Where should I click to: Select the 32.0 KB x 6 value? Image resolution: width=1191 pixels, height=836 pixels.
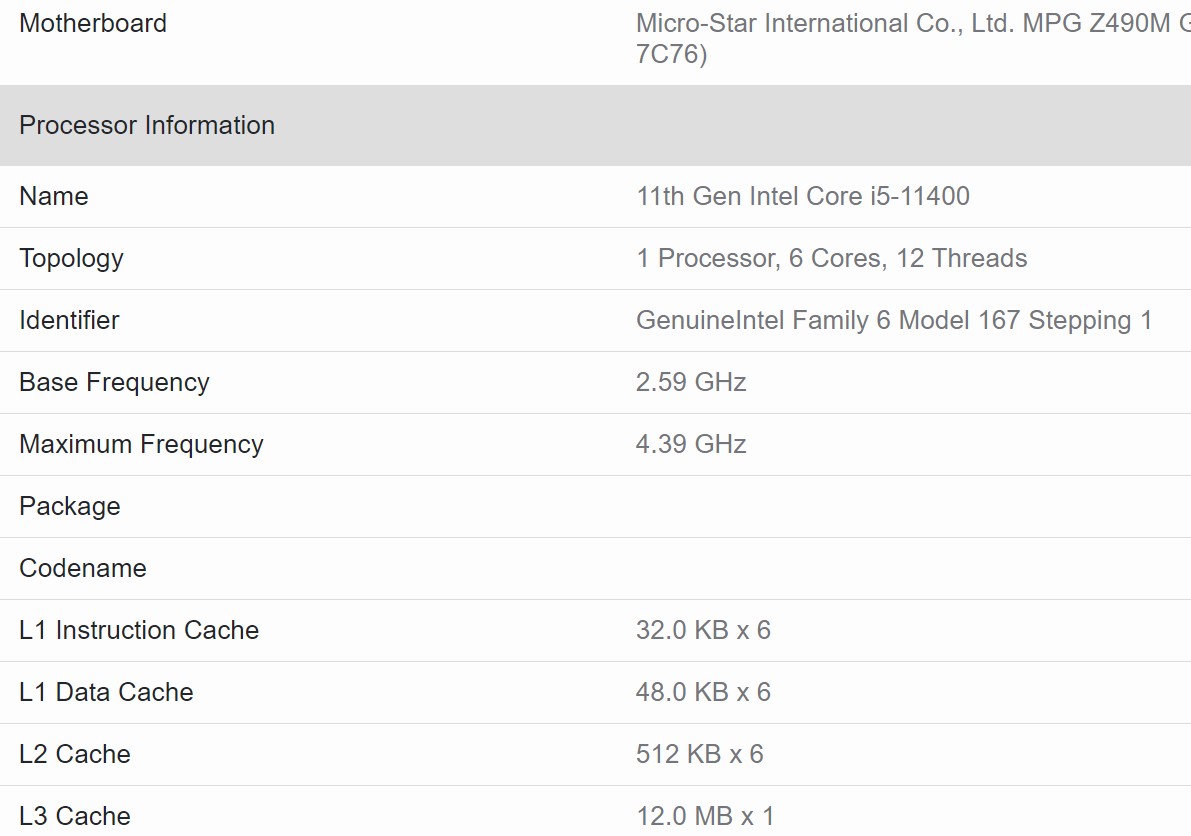tap(703, 630)
